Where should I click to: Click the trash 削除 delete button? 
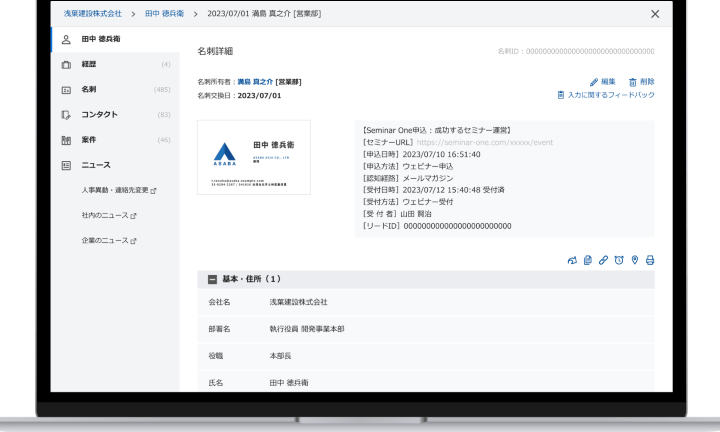coord(642,81)
